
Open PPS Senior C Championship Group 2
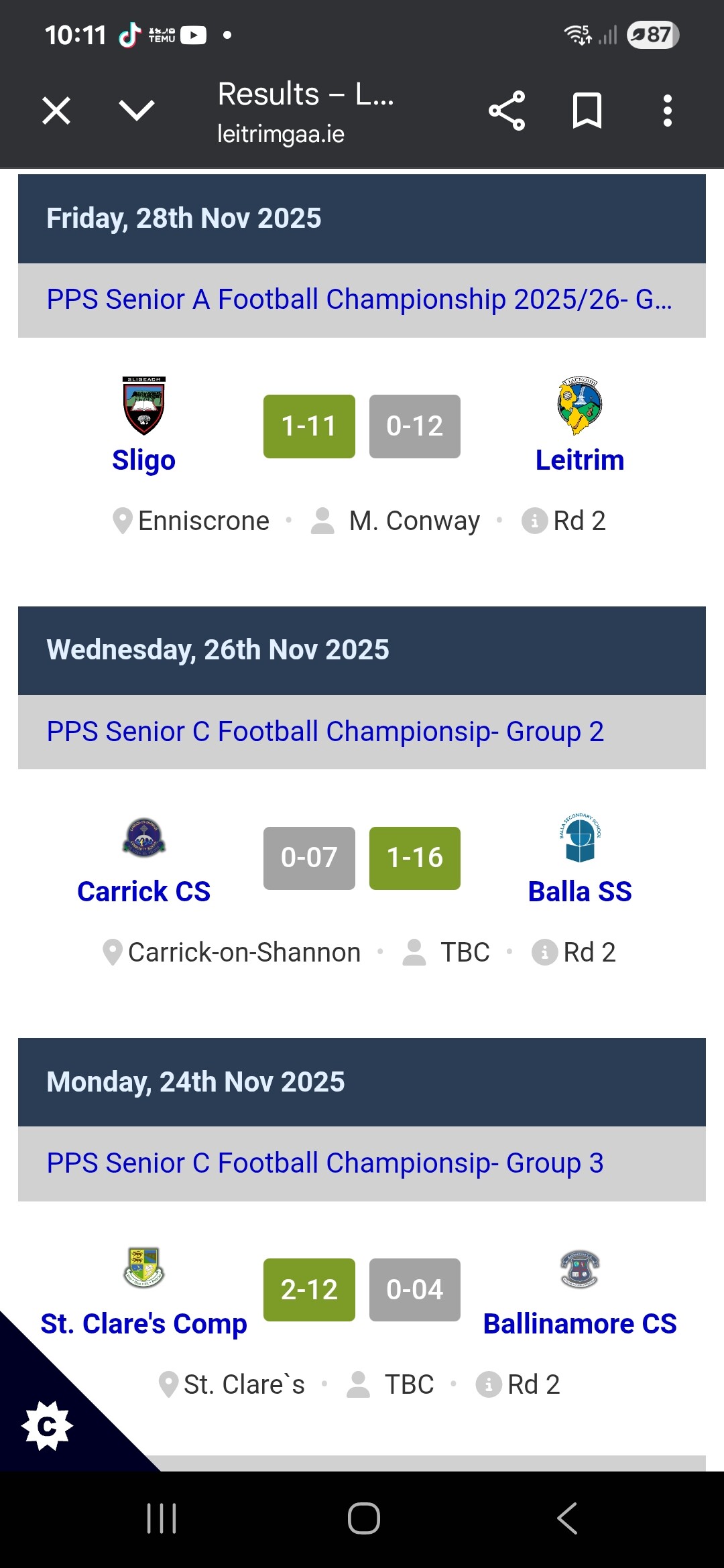pos(325,732)
